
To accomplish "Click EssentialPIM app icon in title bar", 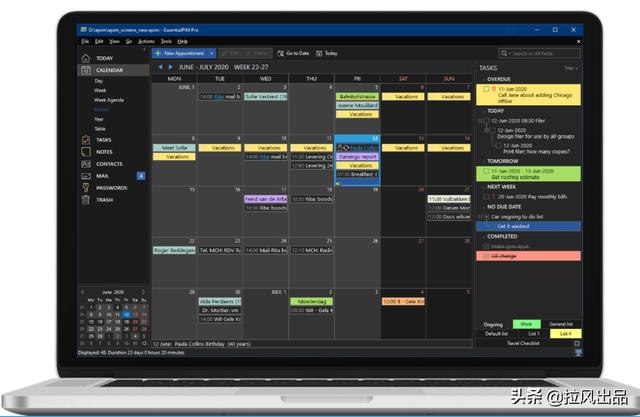I will pos(84,30).
